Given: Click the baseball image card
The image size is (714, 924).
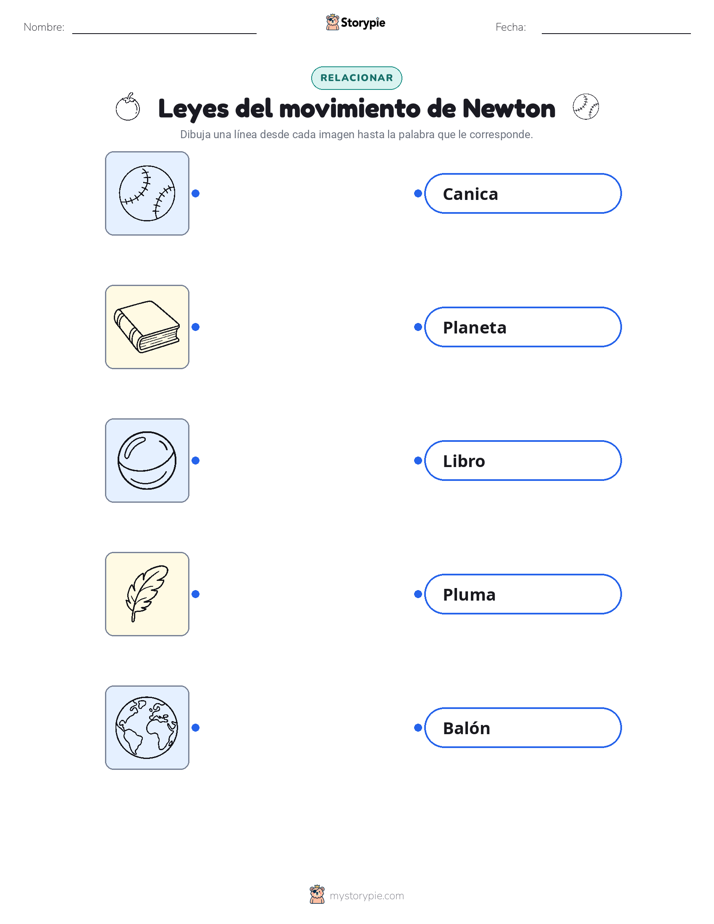Looking at the screenshot, I should (147, 193).
